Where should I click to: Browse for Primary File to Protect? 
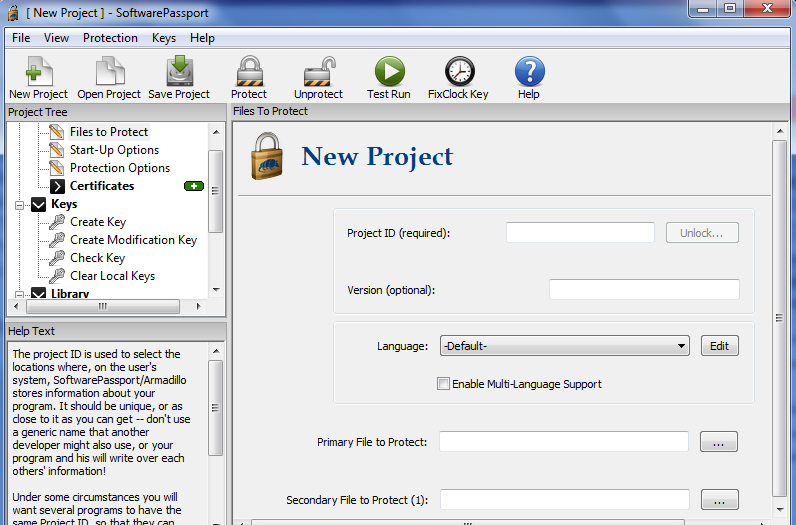pyautogui.click(x=718, y=442)
